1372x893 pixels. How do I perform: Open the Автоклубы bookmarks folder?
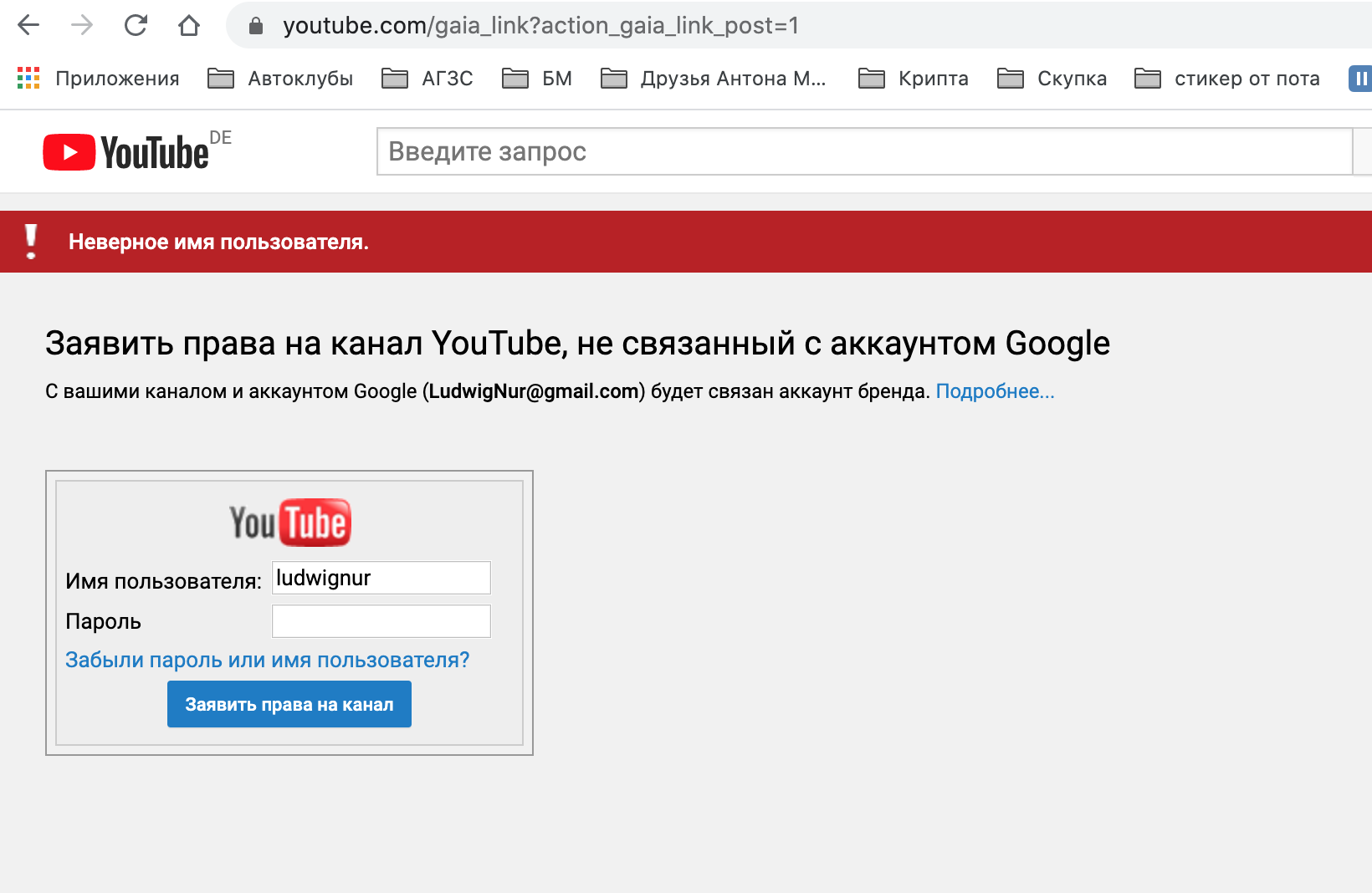280,79
